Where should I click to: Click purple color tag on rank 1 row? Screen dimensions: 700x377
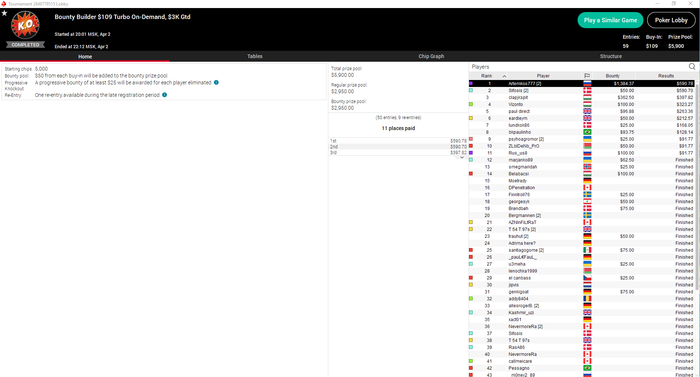471,84
